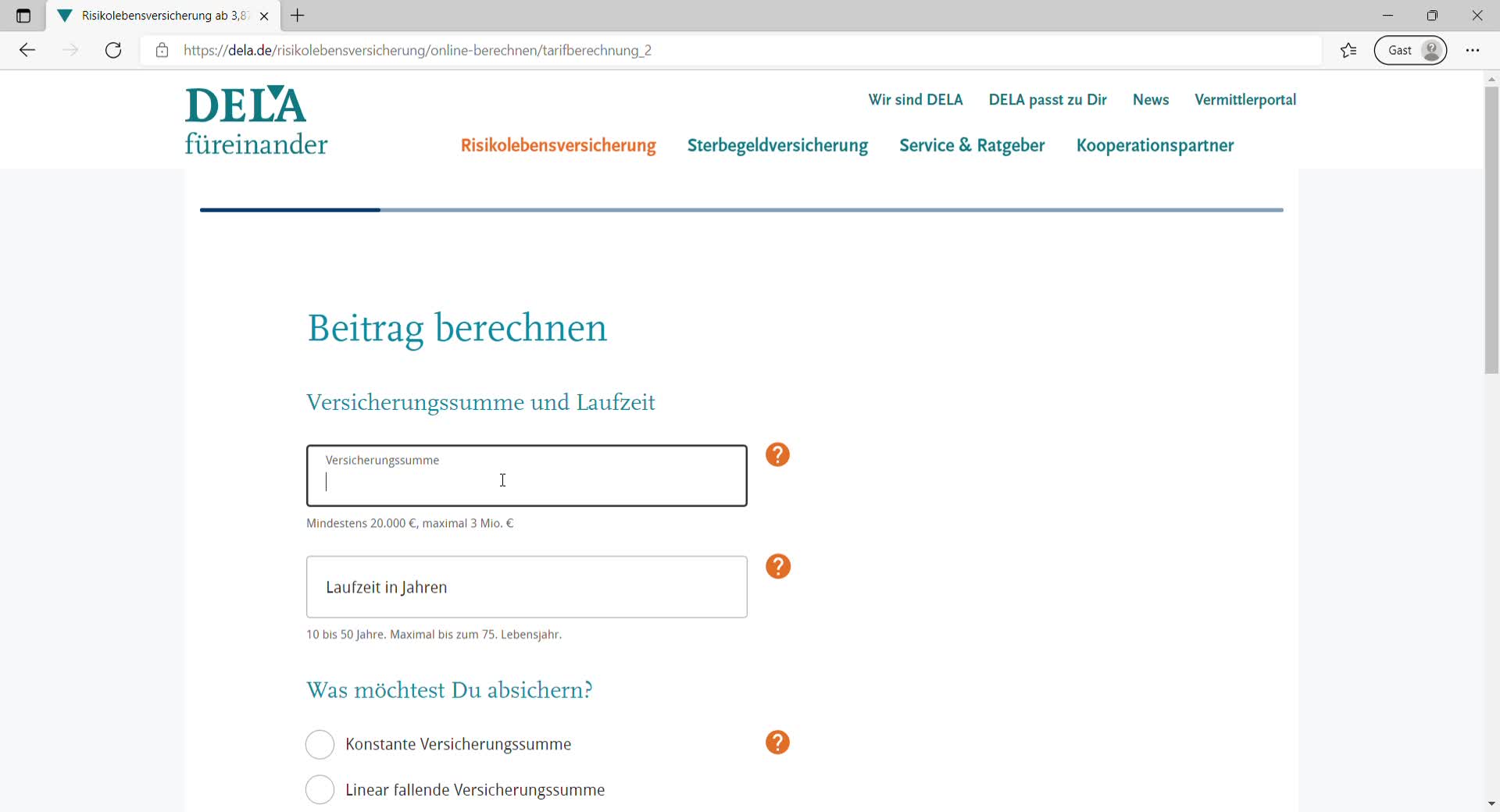
Task: Click the DELA füreinander logo
Action: 255,121
